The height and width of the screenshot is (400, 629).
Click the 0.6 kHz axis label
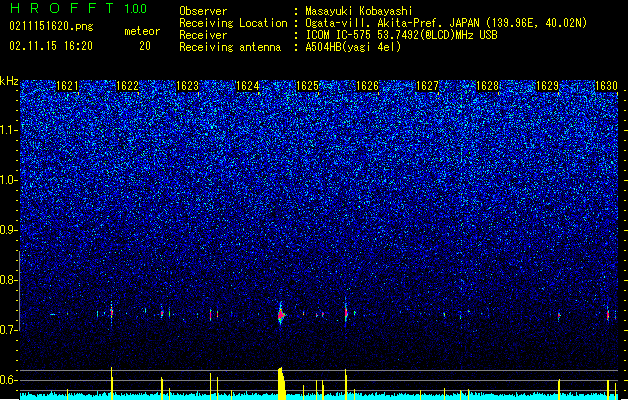tap(9, 380)
